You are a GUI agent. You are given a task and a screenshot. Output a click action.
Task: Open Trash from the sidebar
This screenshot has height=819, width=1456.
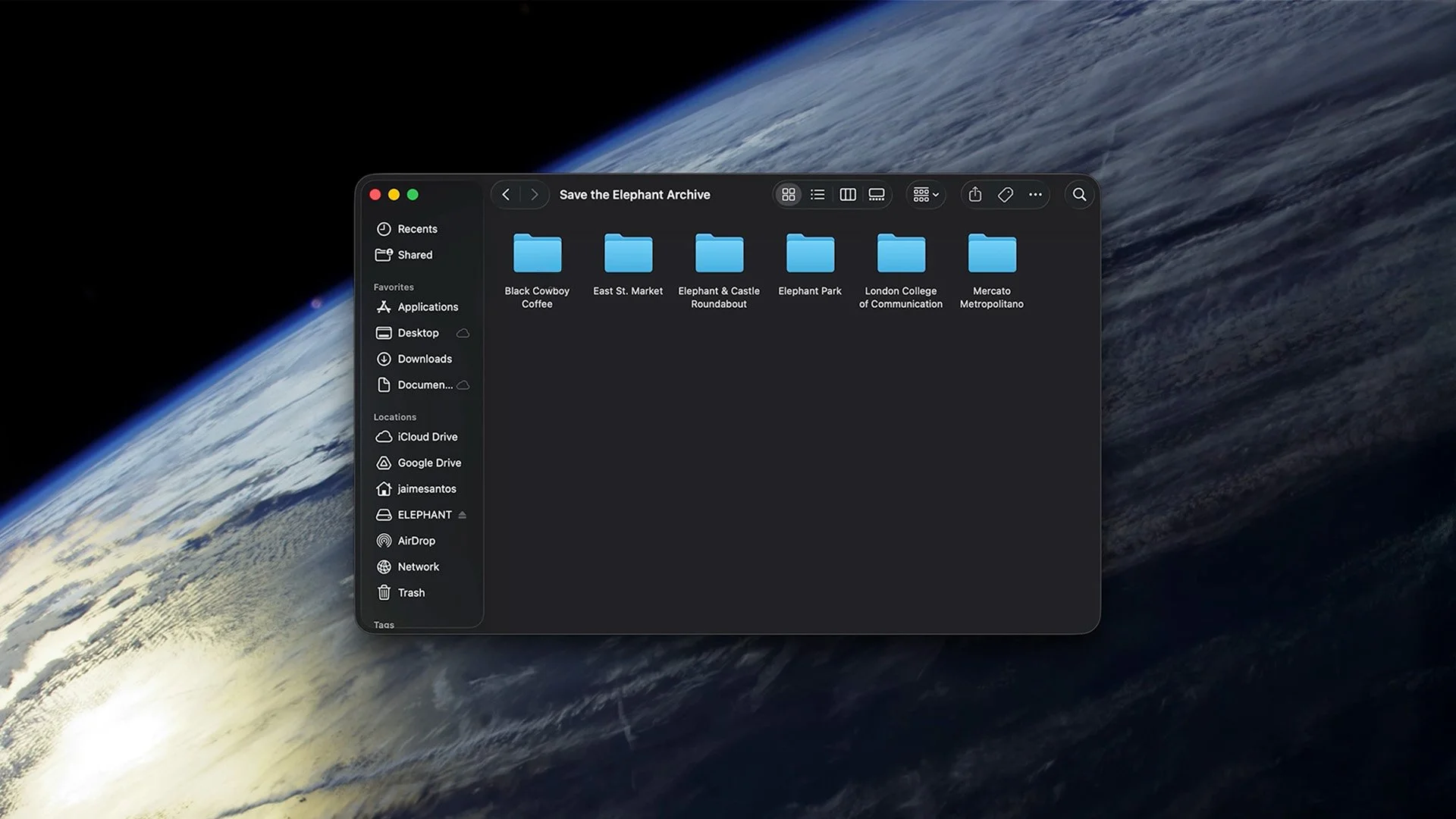[x=411, y=593]
